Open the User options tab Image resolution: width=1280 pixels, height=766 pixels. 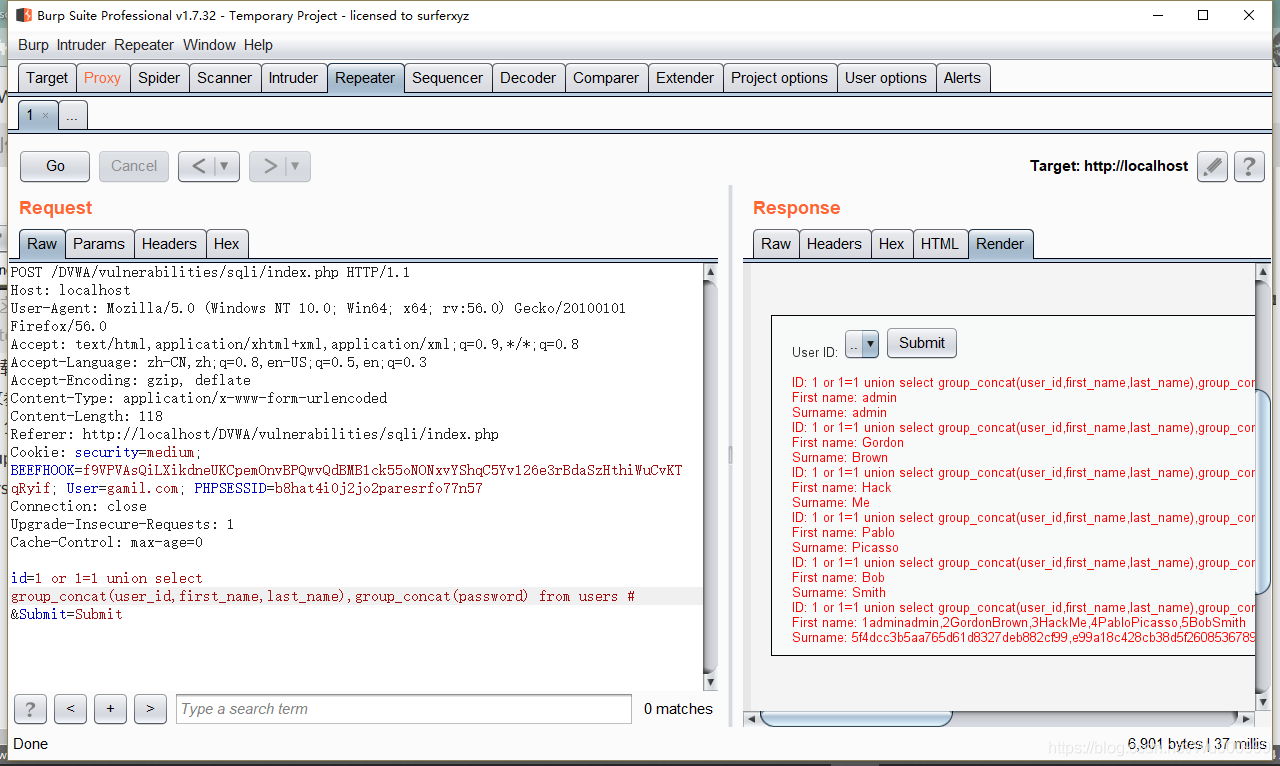click(886, 78)
